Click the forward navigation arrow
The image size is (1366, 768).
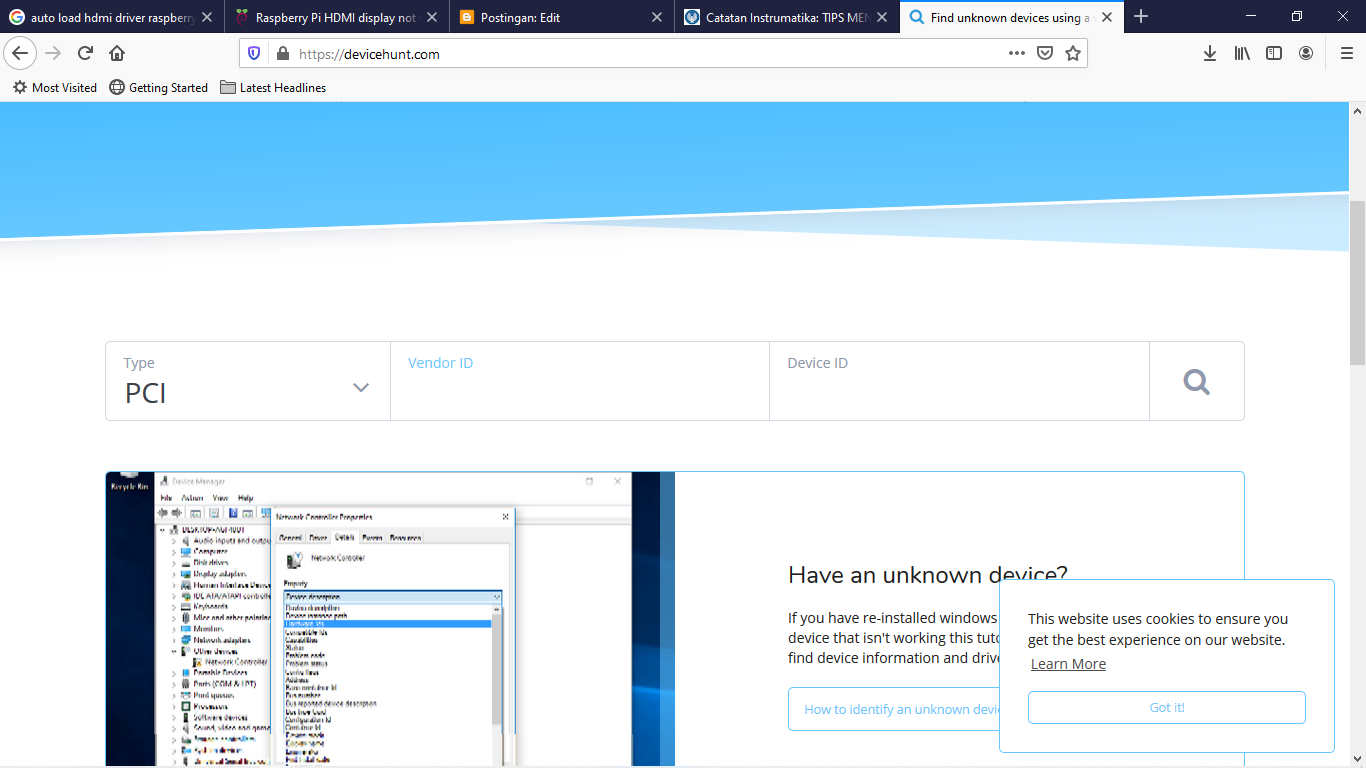54,53
